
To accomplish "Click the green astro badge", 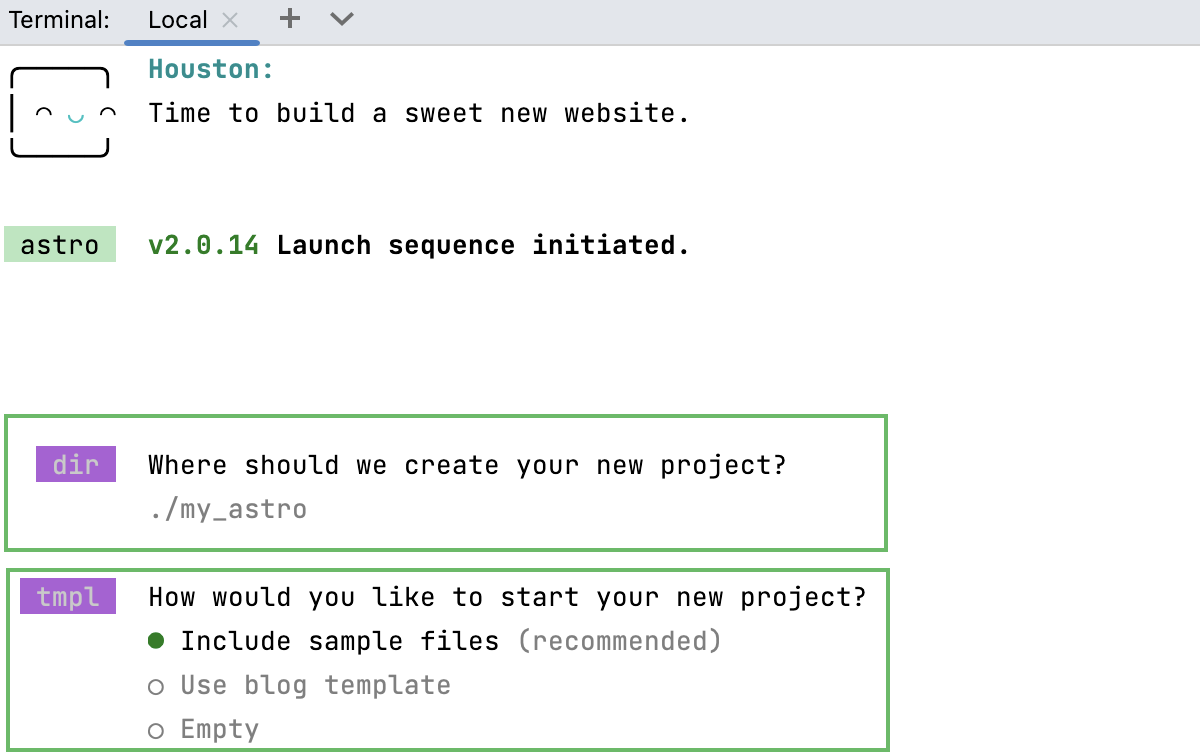I will (x=60, y=244).
